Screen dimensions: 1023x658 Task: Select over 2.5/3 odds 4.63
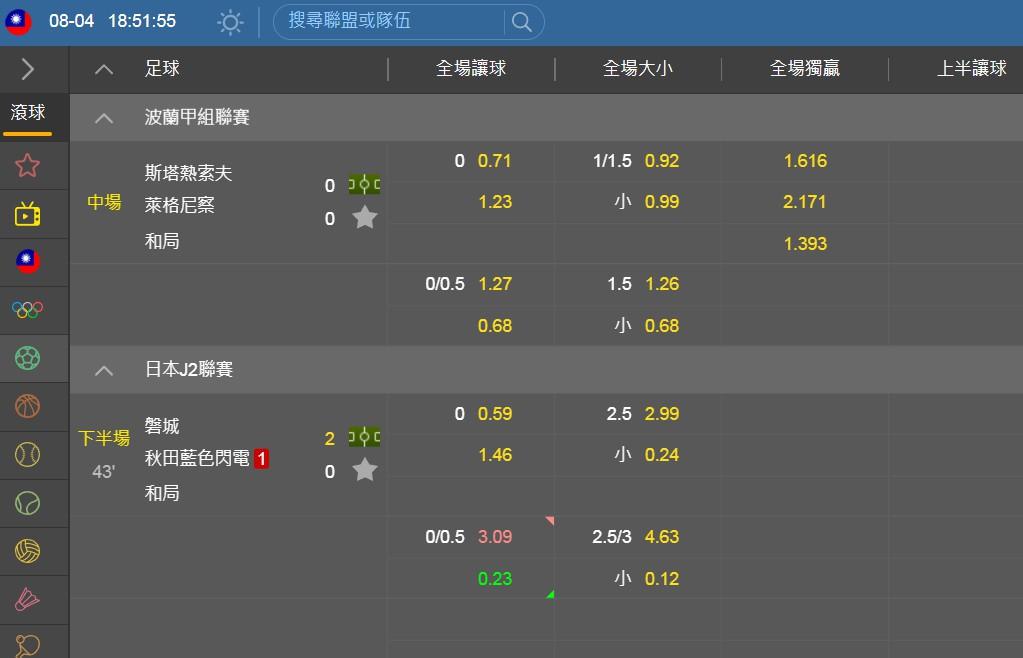pos(662,537)
